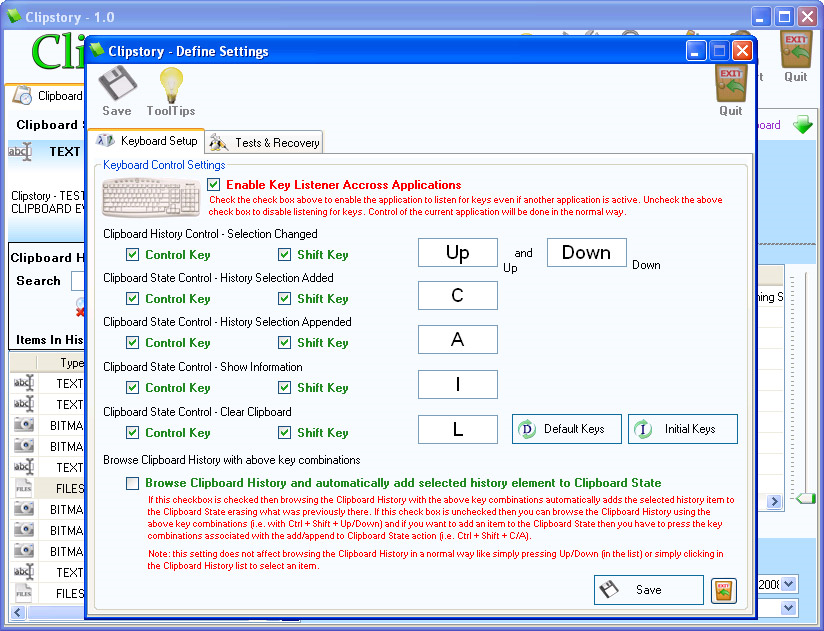
Task: Toggle Control Key for Selection Changed
Action: pos(132,255)
